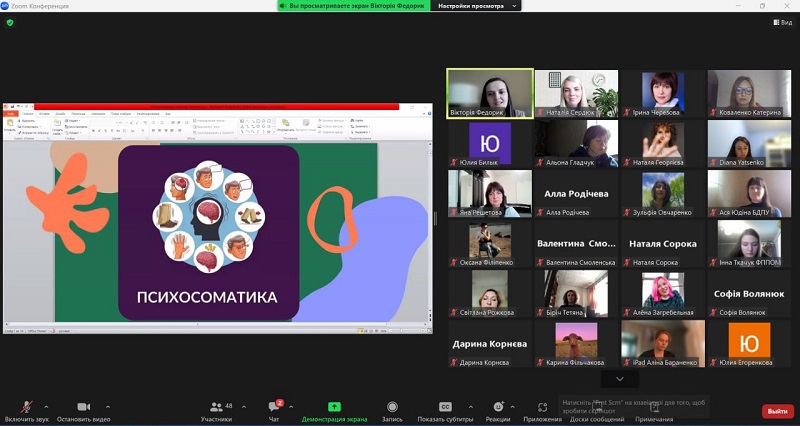Screen dimensions: 800x426
Task: Open the Реакции reactions menu
Action: tap(497, 409)
